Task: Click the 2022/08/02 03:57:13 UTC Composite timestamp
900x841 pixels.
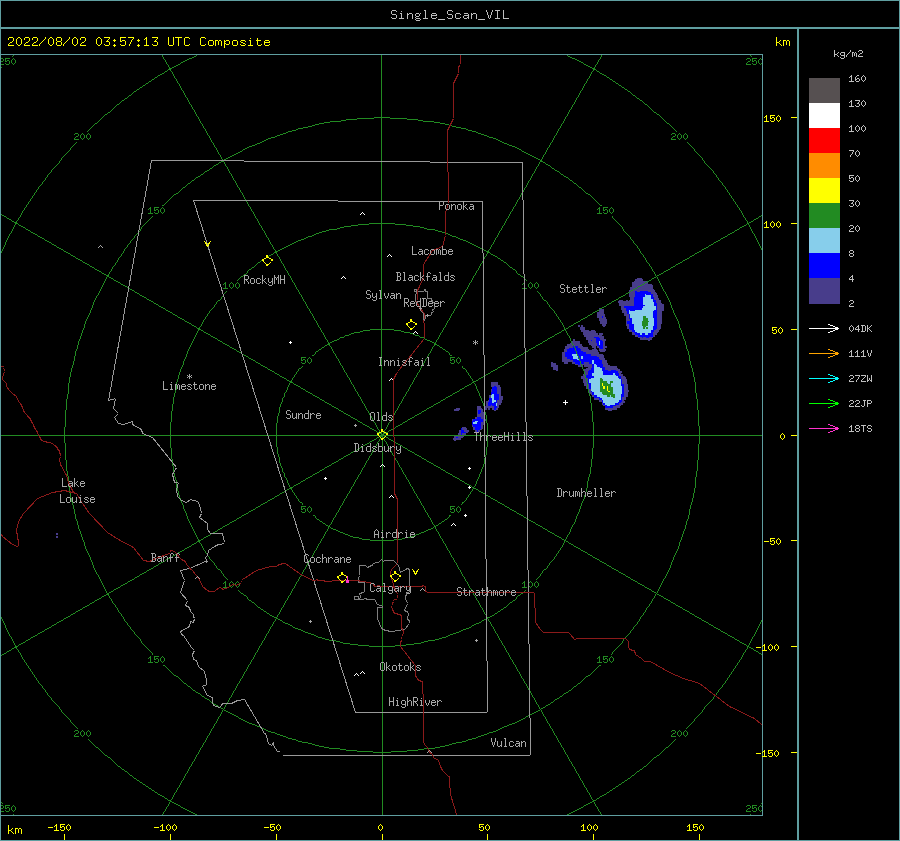Action: (x=138, y=42)
